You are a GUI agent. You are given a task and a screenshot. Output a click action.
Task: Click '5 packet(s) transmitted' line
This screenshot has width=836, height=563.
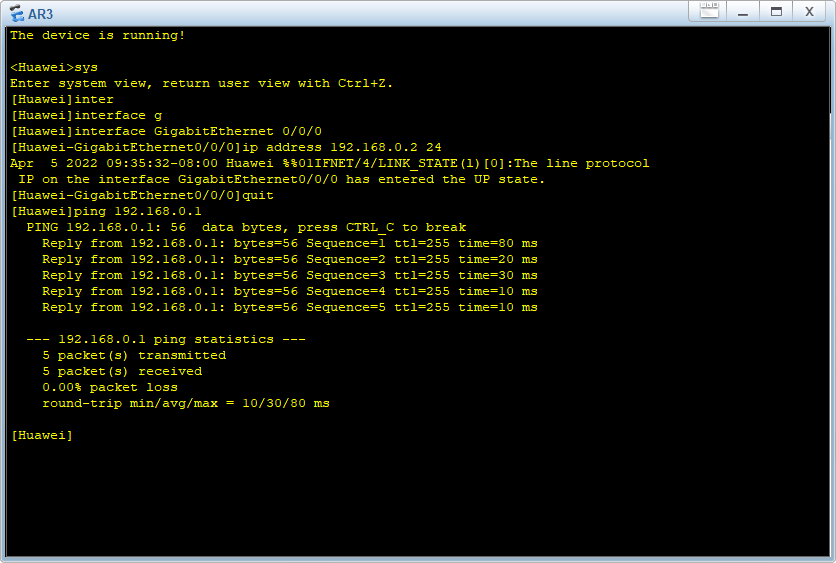[x=134, y=356]
